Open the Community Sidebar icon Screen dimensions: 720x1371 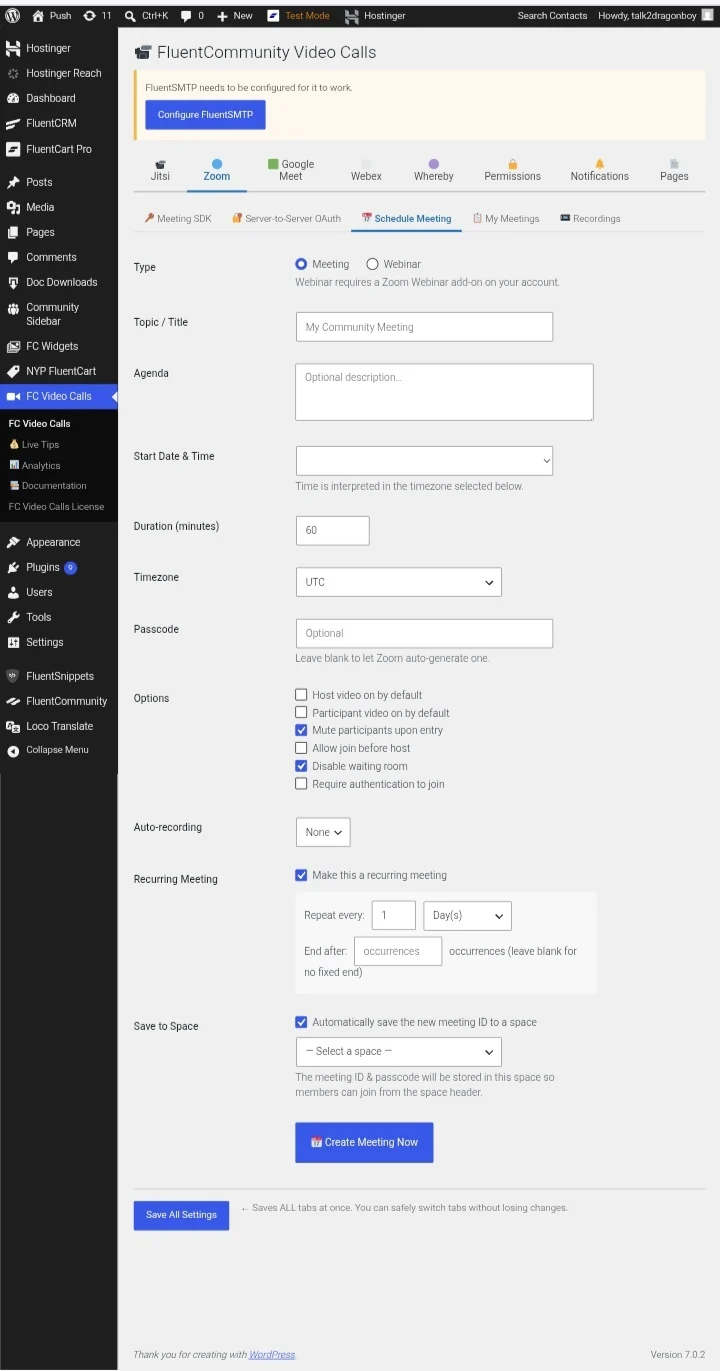[13, 308]
